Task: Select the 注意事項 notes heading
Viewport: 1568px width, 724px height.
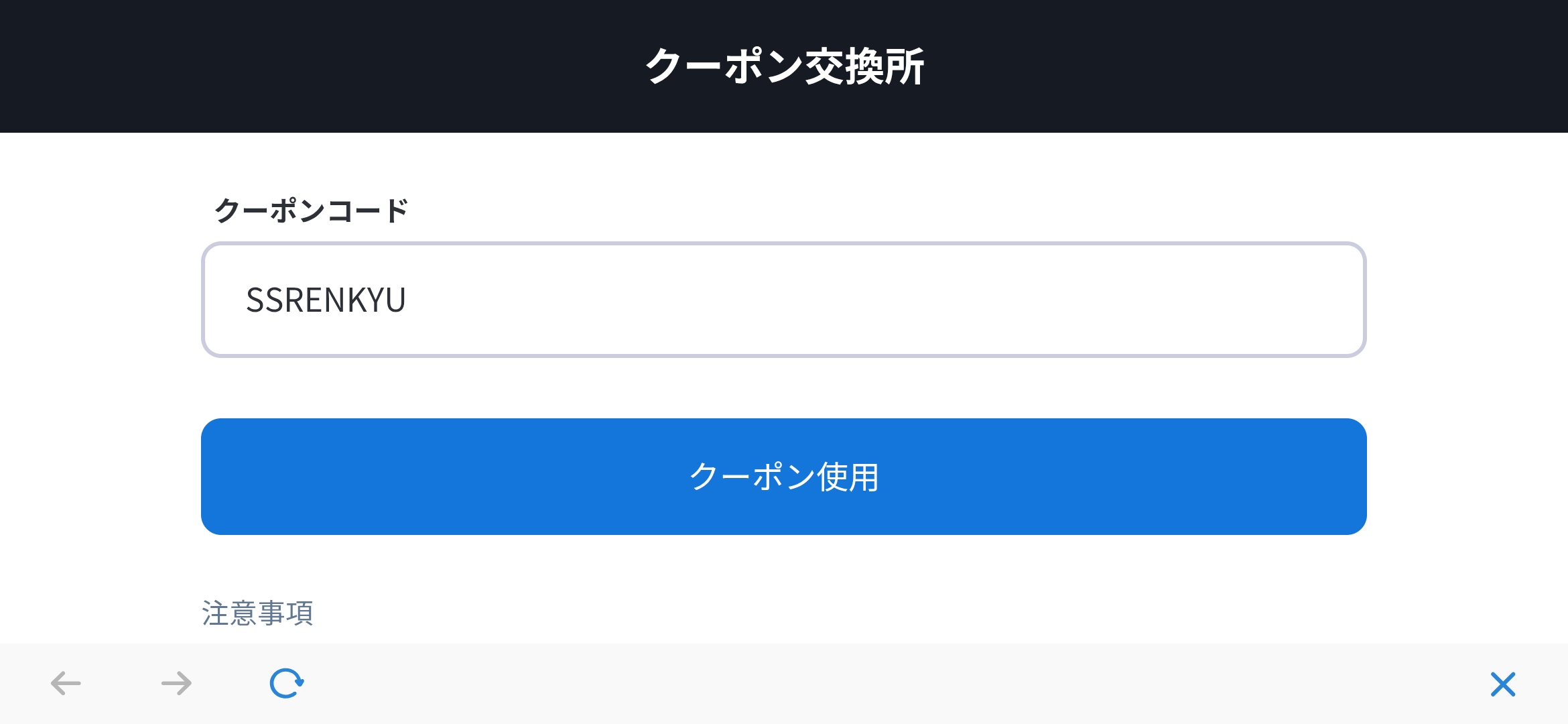Action: (257, 613)
